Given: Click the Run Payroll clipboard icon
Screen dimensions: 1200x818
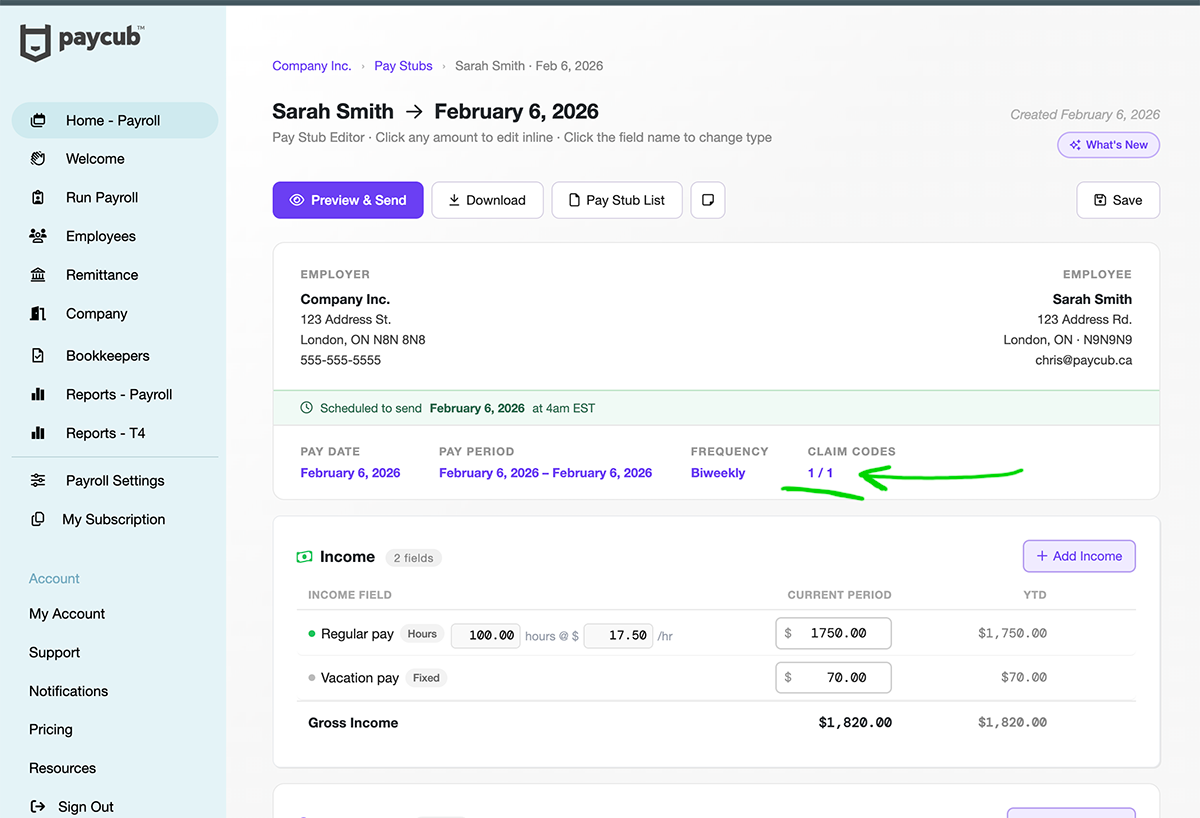Looking at the screenshot, I should (38, 198).
